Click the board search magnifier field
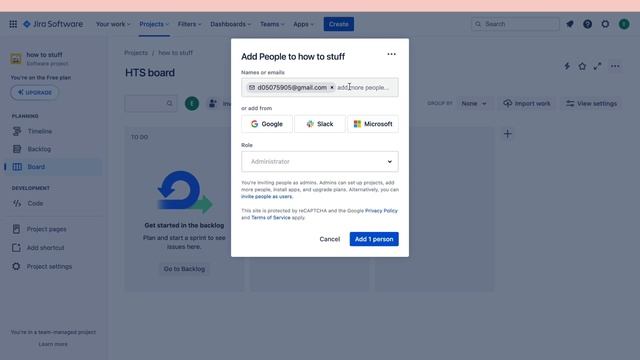 (151, 103)
